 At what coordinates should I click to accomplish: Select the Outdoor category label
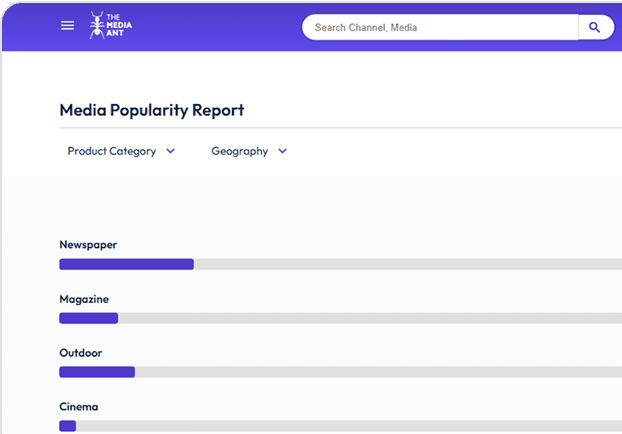pyautogui.click(x=80, y=353)
